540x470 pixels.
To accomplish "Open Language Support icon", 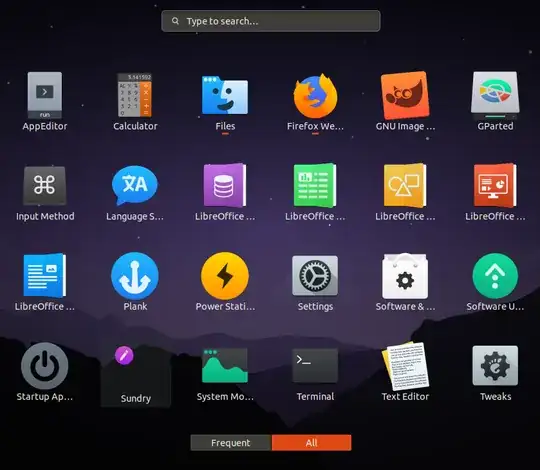I will pyautogui.click(x=135, y=186).
